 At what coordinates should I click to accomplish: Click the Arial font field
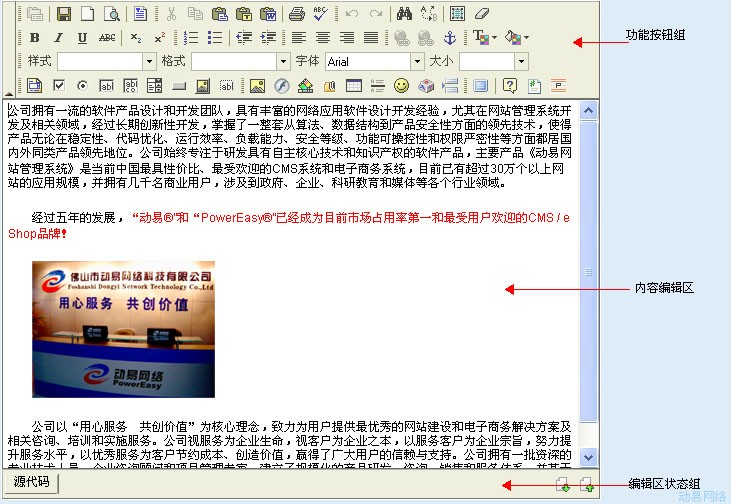pyautogui.click(x=368, y=61)
